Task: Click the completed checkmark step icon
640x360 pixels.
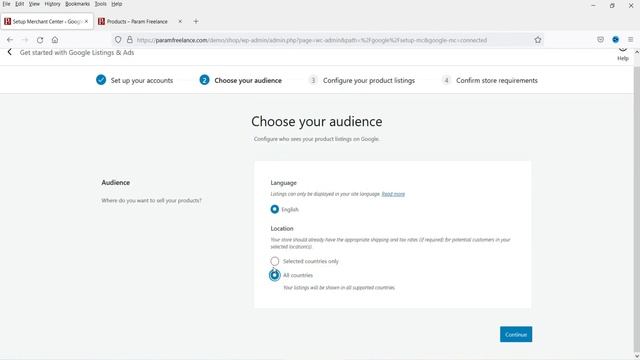Action: 101,80
